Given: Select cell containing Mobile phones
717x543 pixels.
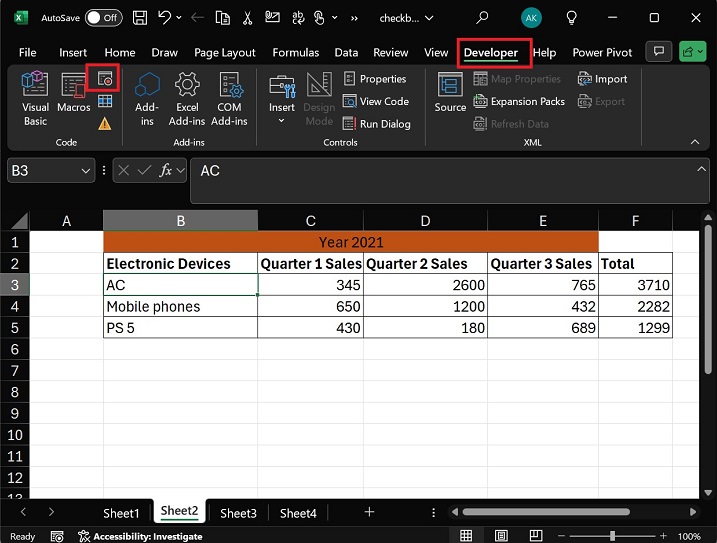Looking at the screenshot, I should click(180, 306).
